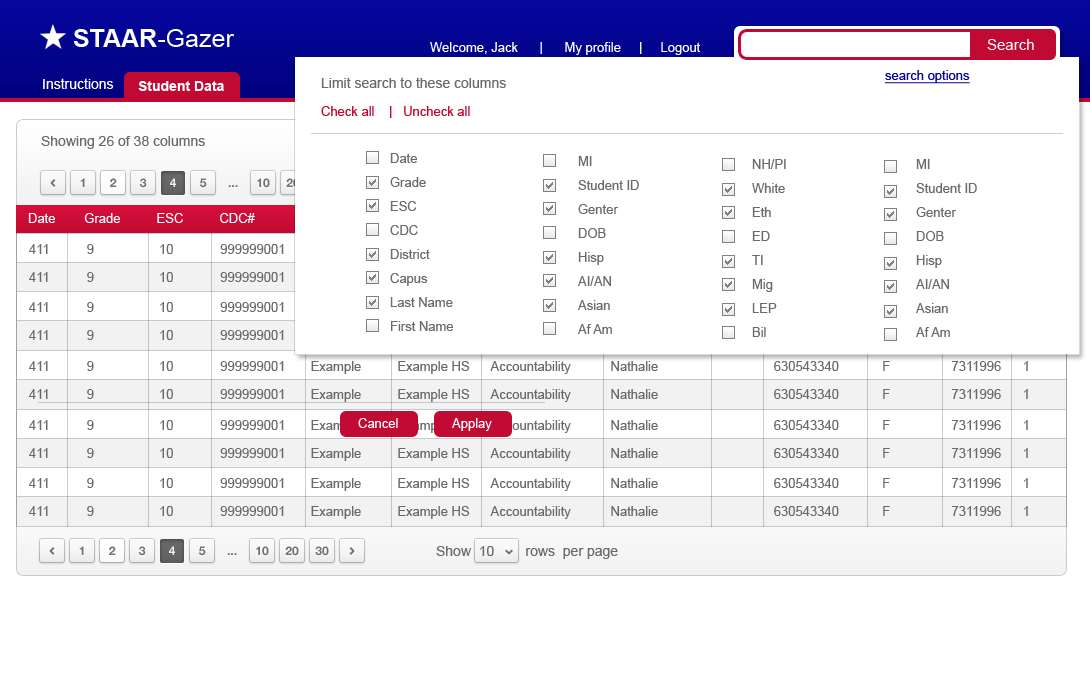
Task: Check the First Name column checkbox
Action: (x=373, y=326)
